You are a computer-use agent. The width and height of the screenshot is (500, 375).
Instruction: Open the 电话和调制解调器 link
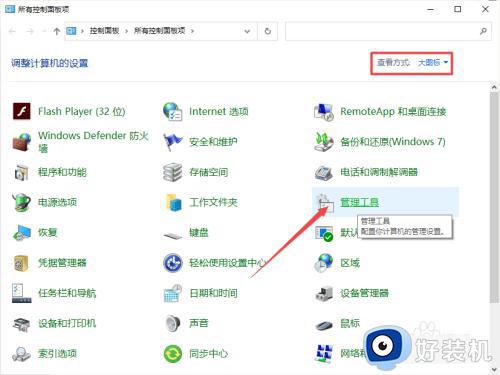pyautogui.click(x=379, y=172)
